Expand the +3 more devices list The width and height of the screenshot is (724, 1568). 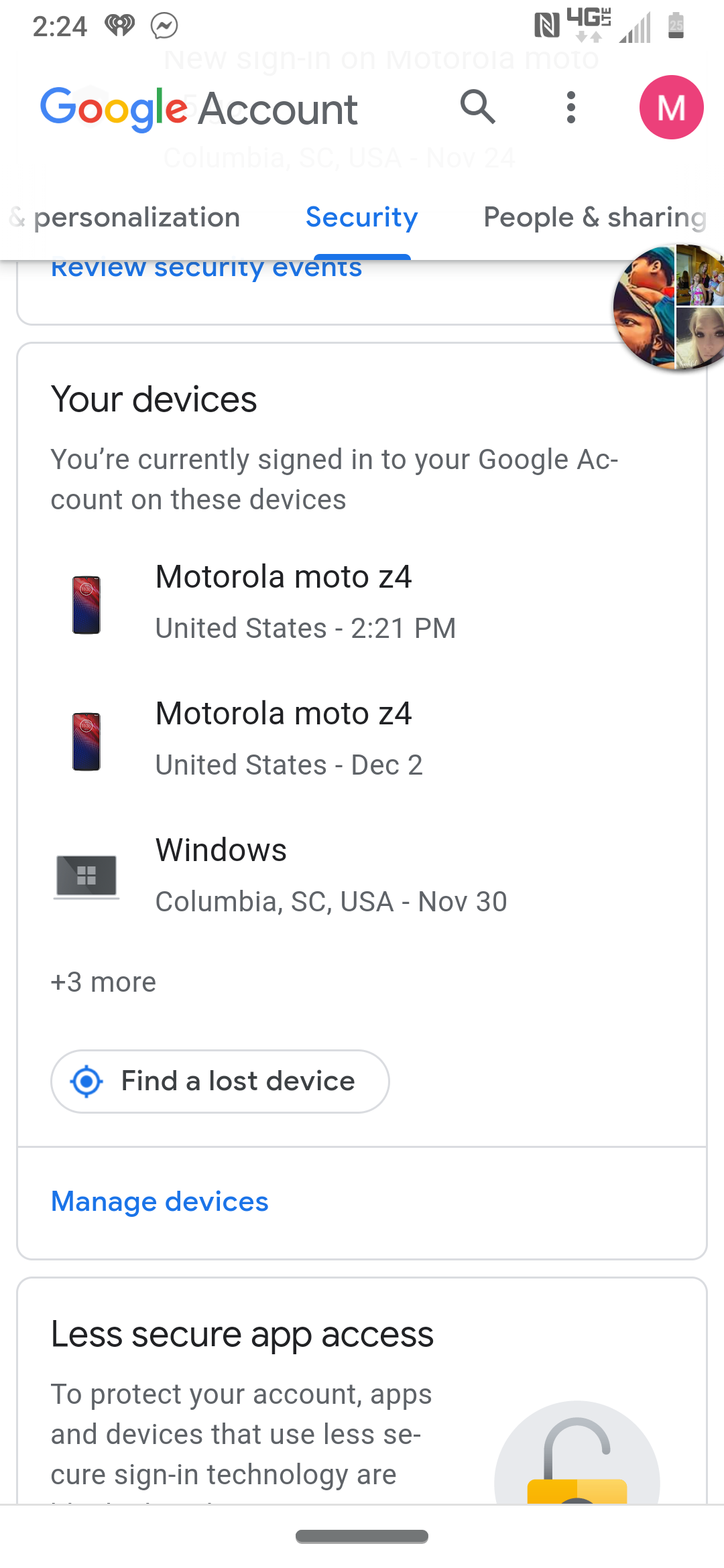point(103,982)
